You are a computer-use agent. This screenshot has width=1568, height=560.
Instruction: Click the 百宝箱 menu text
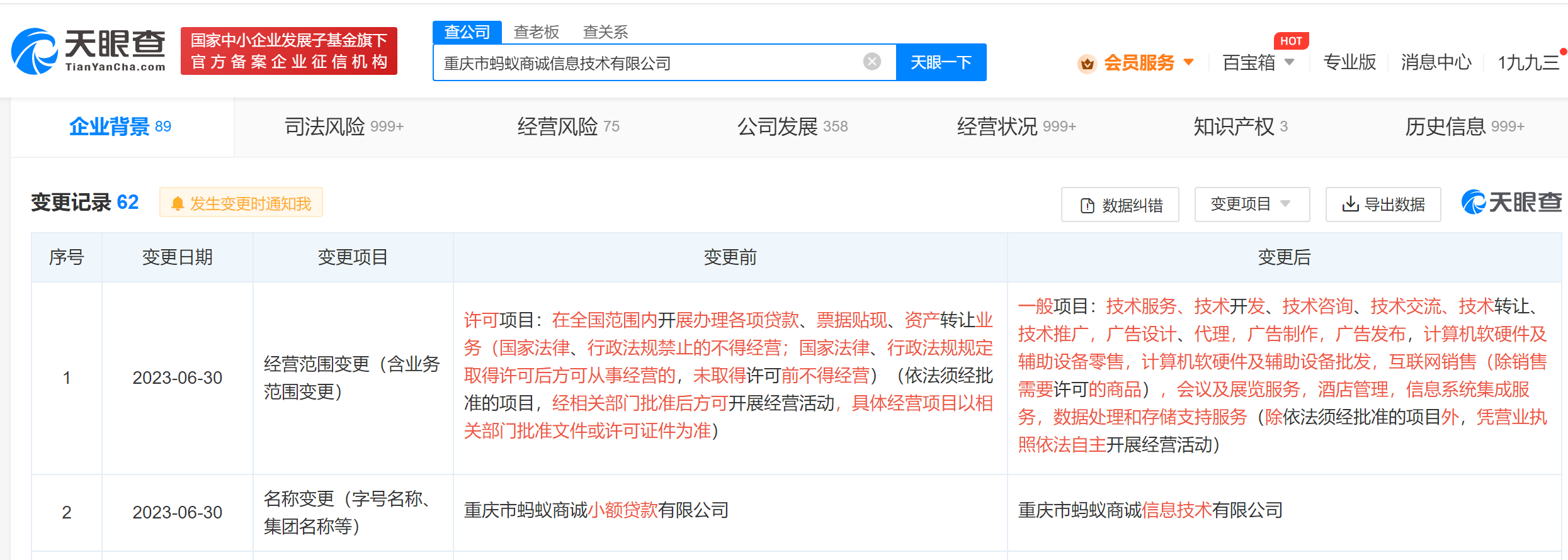[1249, 62]
